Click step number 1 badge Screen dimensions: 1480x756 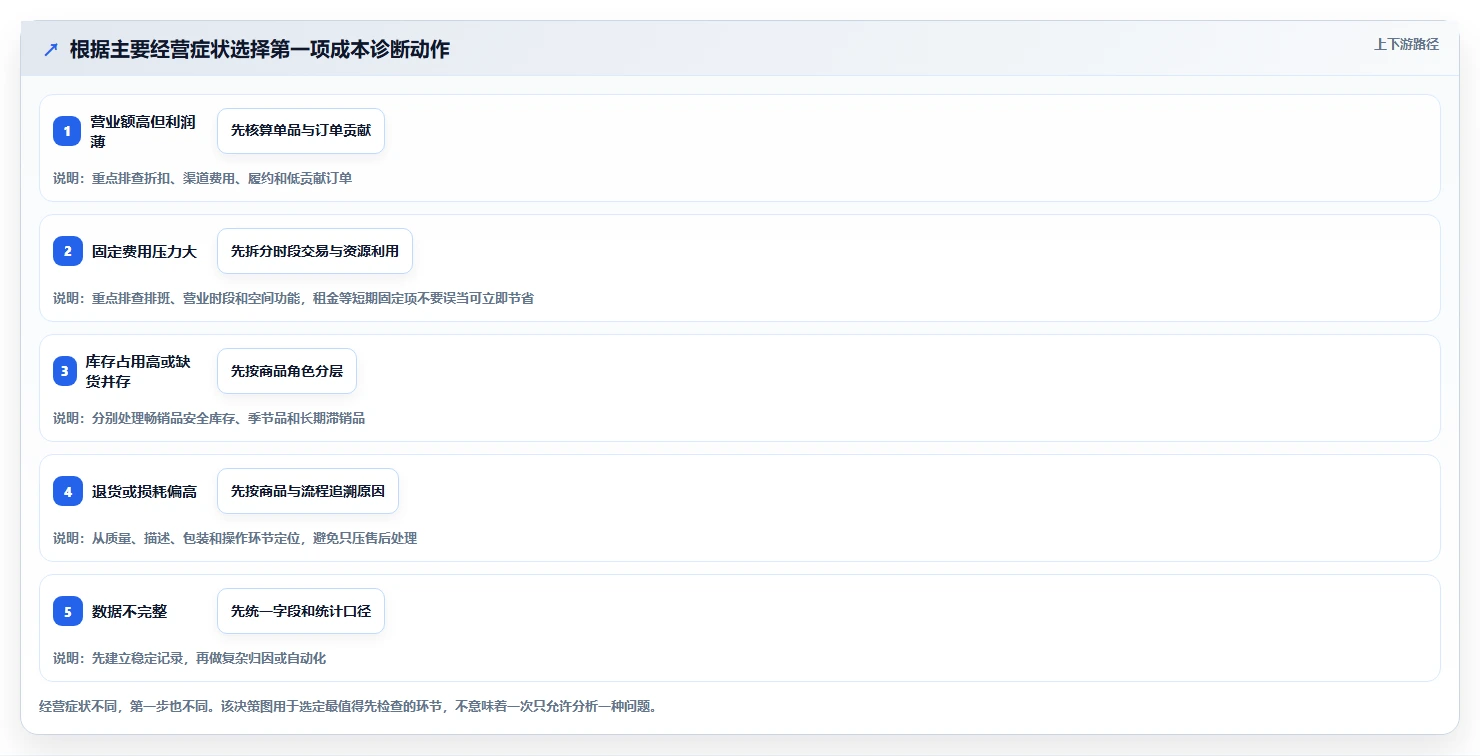[67, 131]
